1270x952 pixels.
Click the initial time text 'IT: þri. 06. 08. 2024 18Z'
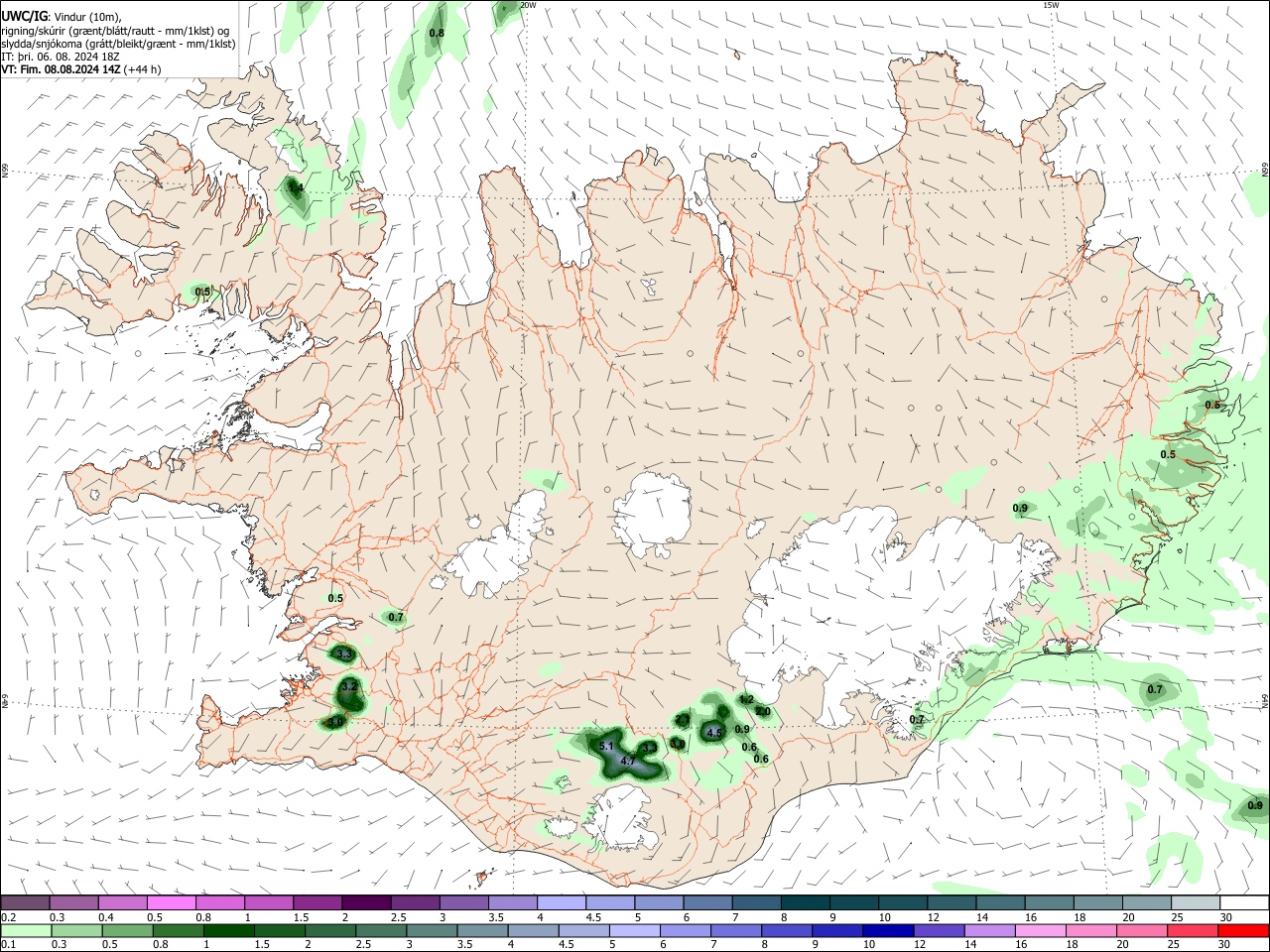point(61,57)
